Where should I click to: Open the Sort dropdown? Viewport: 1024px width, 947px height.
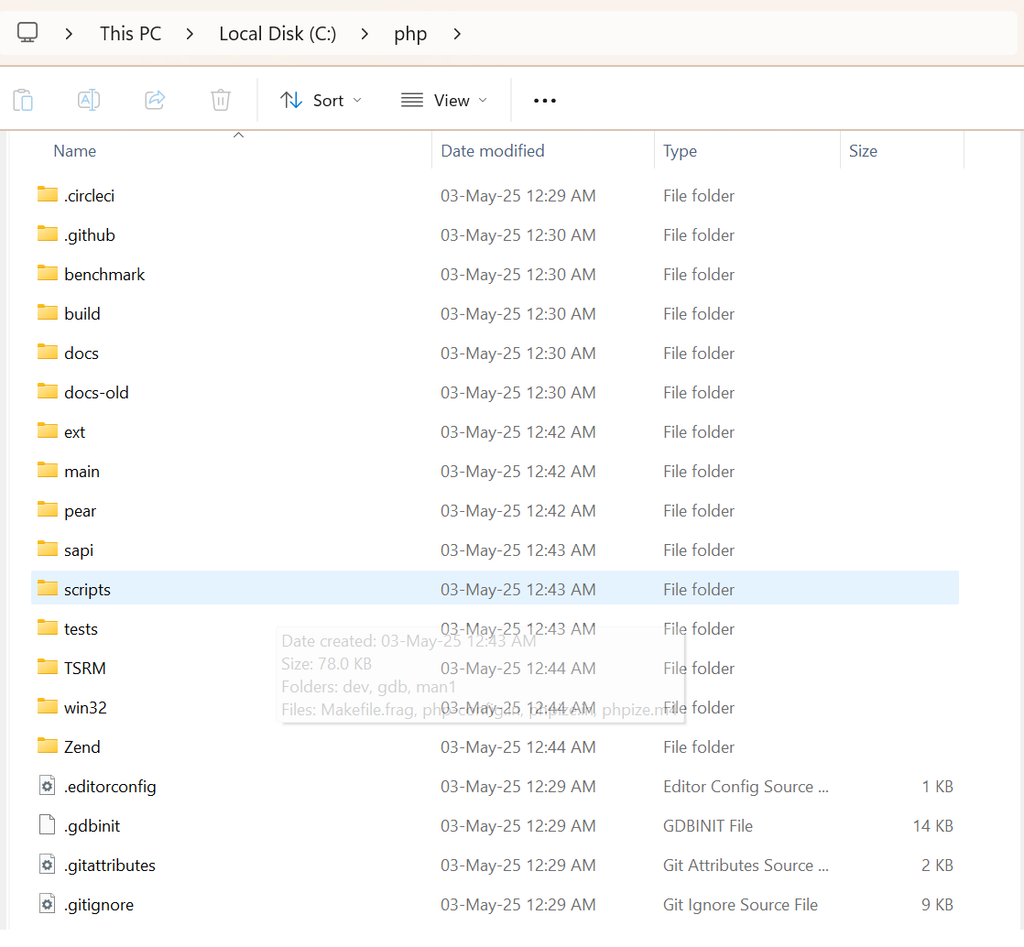click(321, 101)
